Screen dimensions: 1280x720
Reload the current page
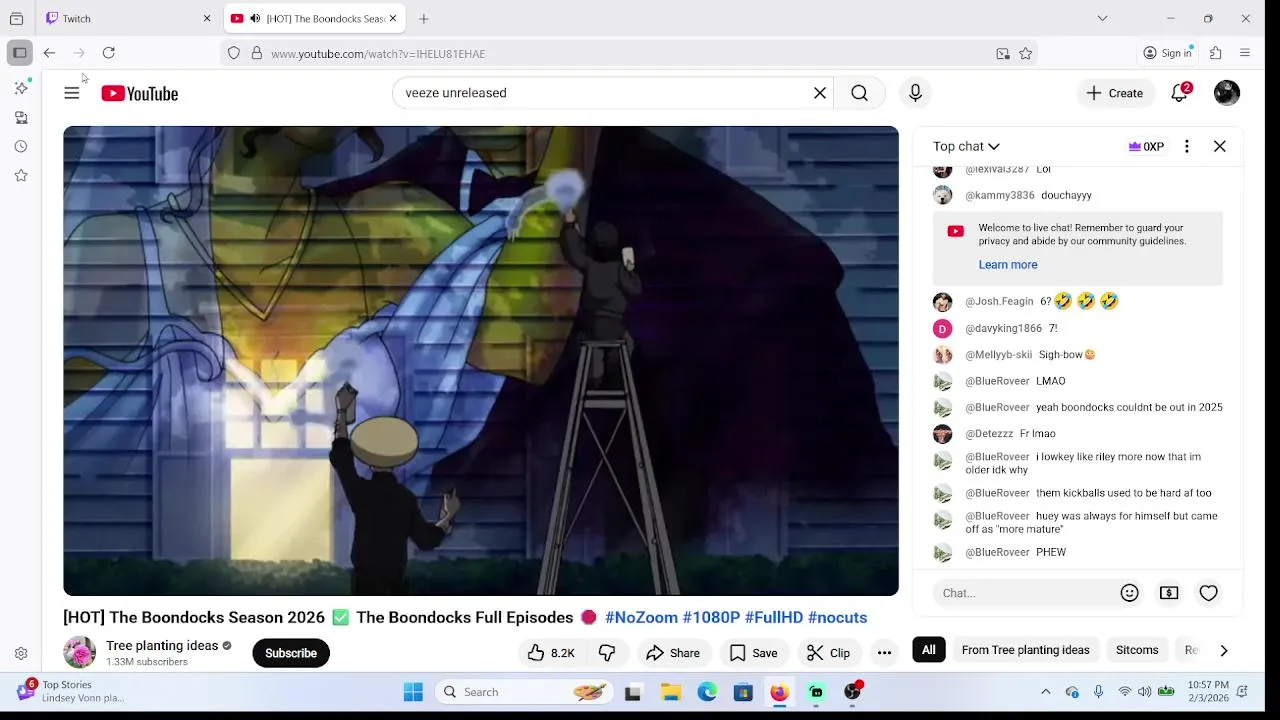pos(109,53)
